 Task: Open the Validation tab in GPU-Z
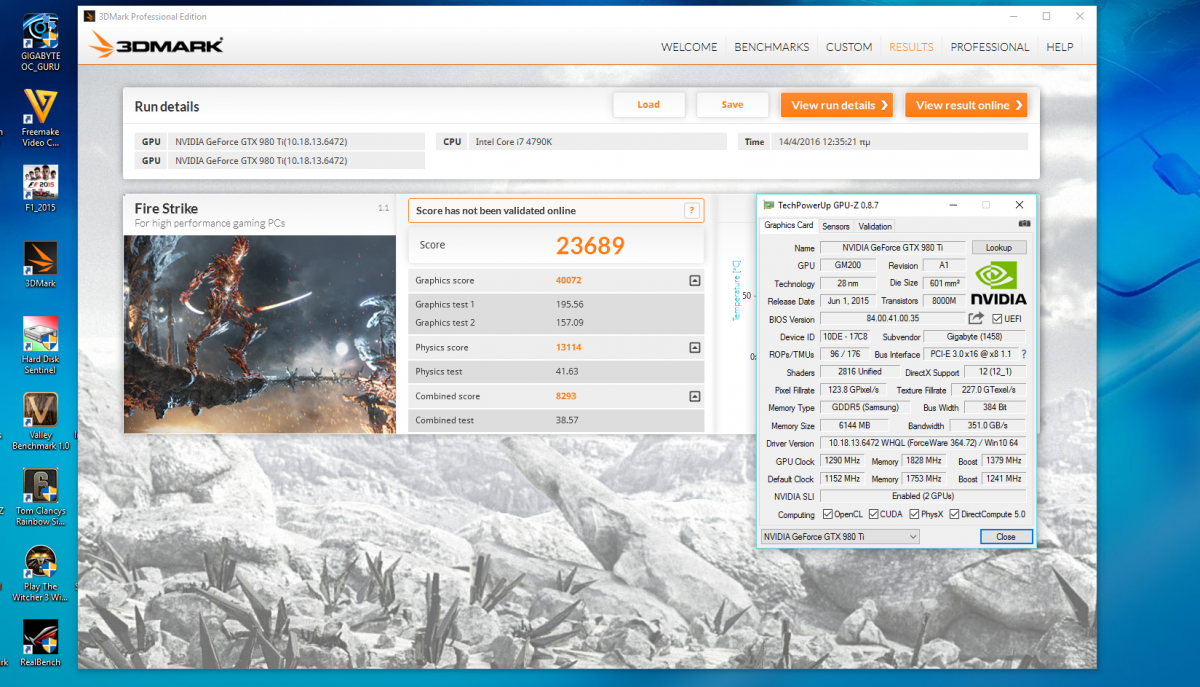point(875,226)
